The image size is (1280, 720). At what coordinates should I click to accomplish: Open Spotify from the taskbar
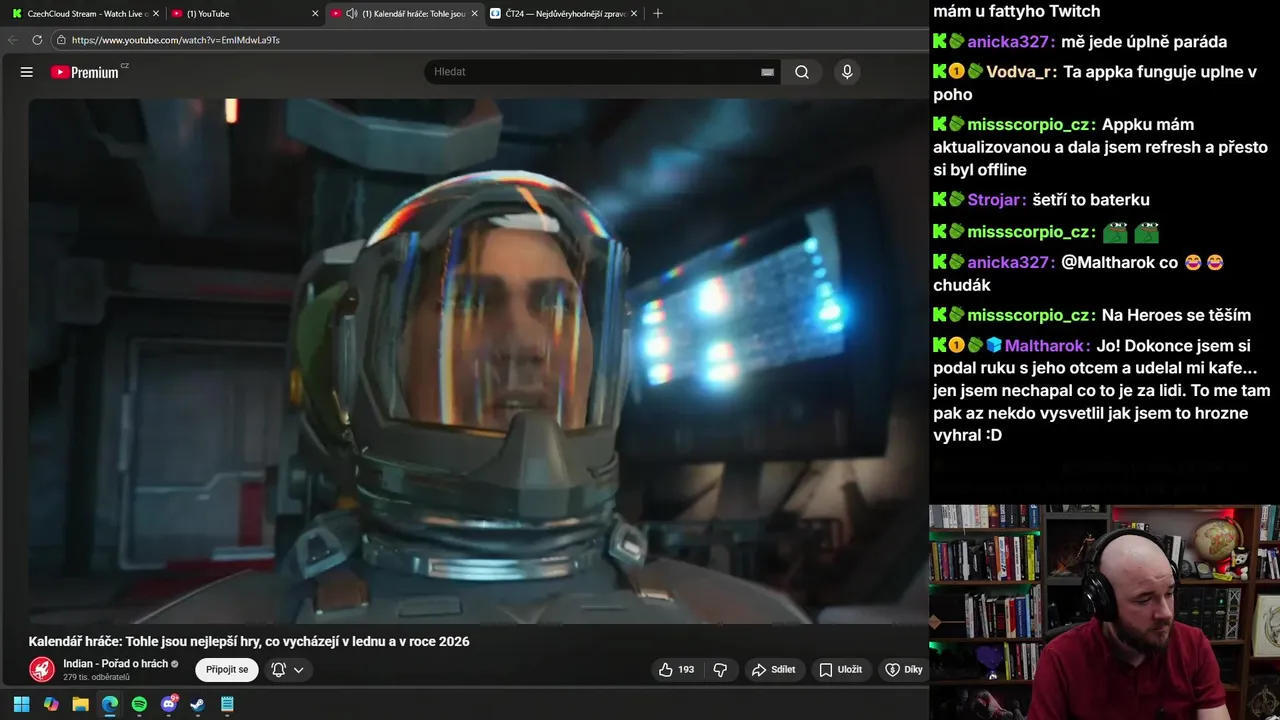coord(139,704)
